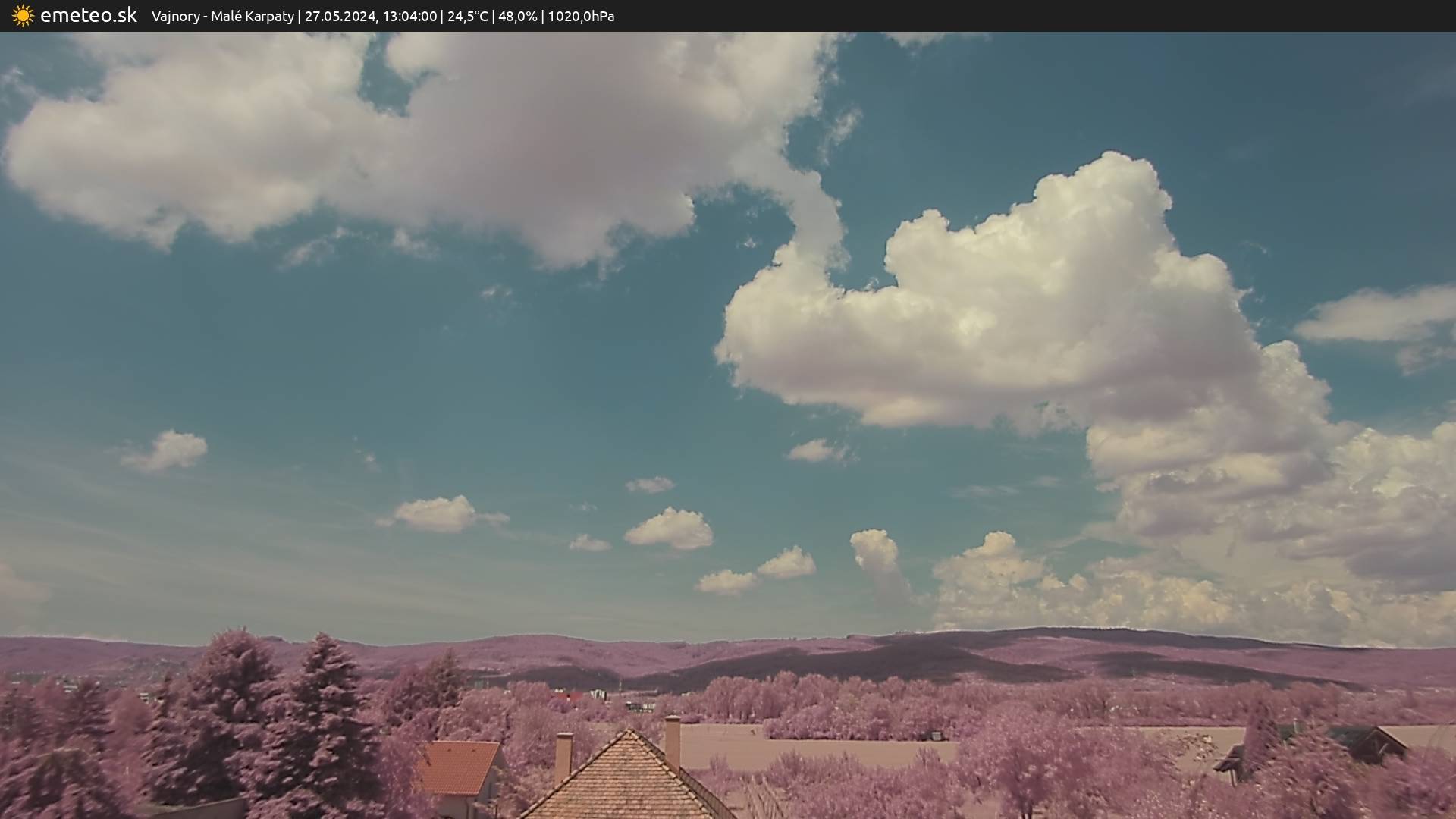Click the 13:04:00 timestamp
Screen dimensions: 1456x819
click(x=409, y=17)
